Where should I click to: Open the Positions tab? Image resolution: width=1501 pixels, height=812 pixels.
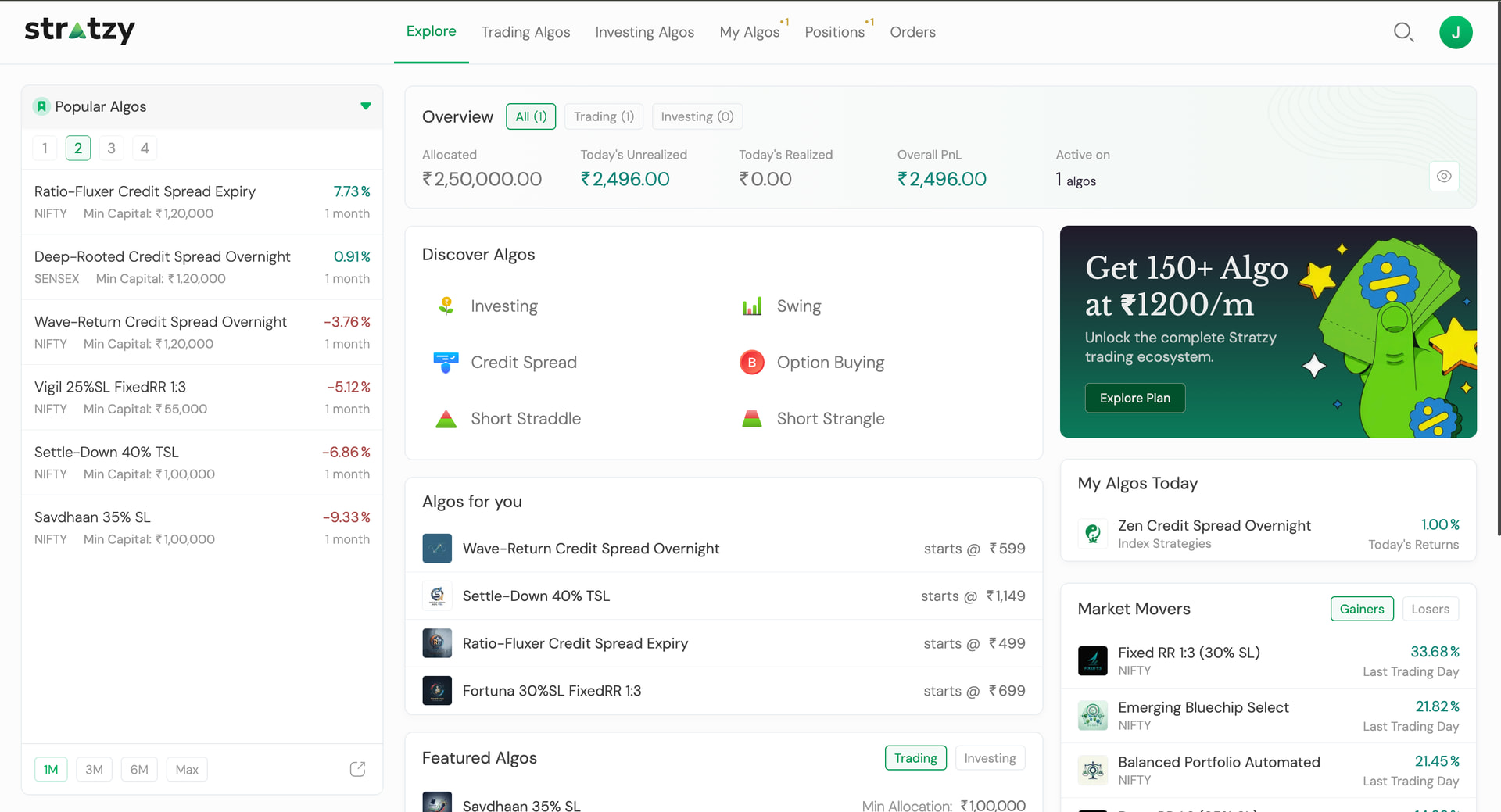coord(834,32)
